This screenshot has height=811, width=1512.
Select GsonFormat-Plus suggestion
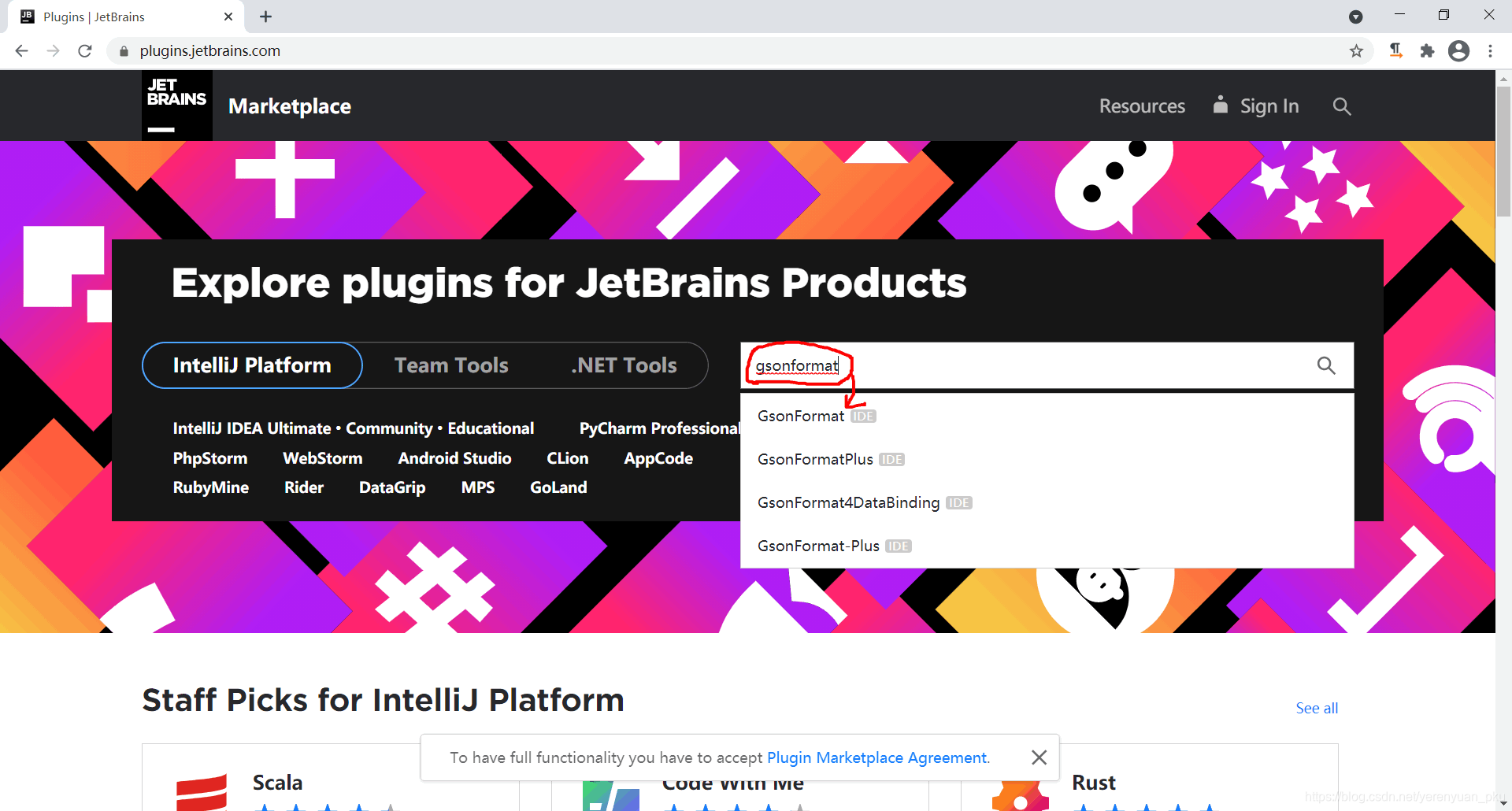coord(1047,546)
